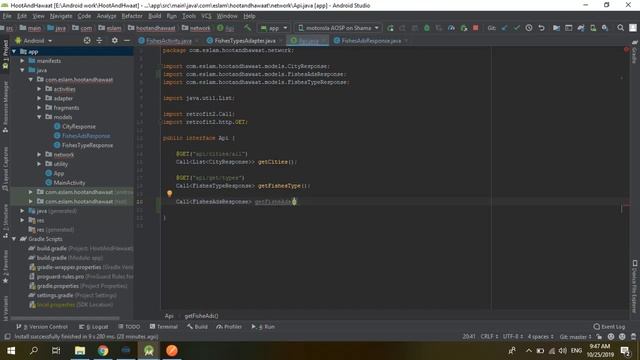Open the SDK Manager icon
The height and width of the screenshot is (360, 640).
point(605,28)
